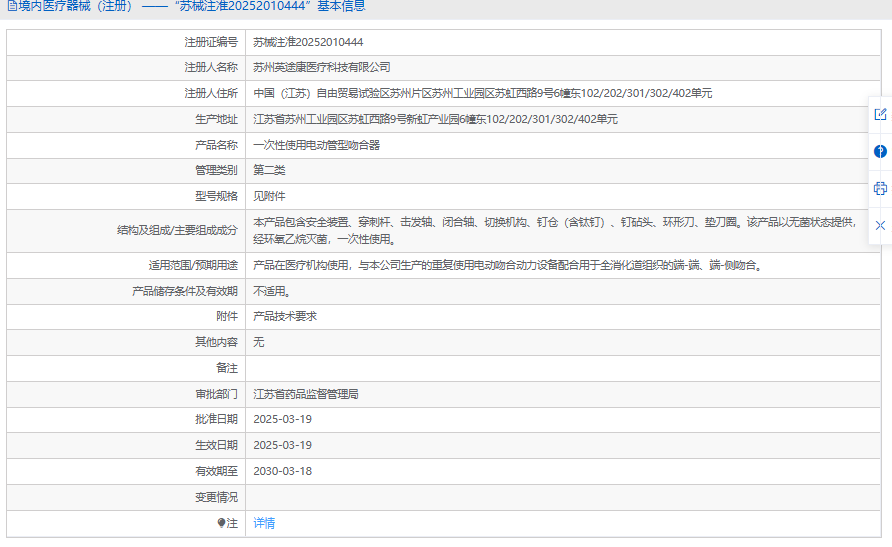This screenshot has height=547, width=892.
Task: Click 不适用。 storage condition value
Action: tap(272, 291)
